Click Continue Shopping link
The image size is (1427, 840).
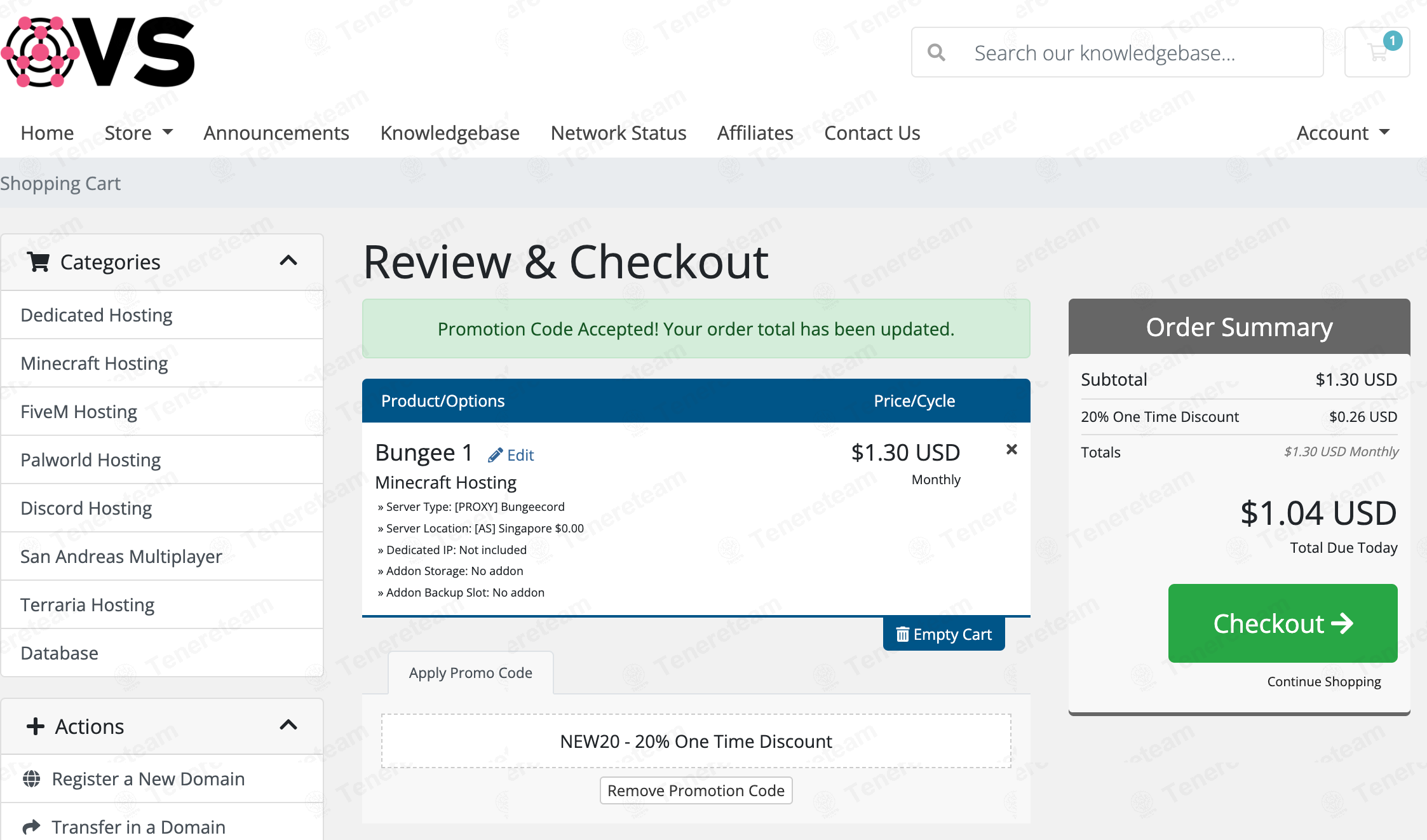click(x=1324, y=681)
